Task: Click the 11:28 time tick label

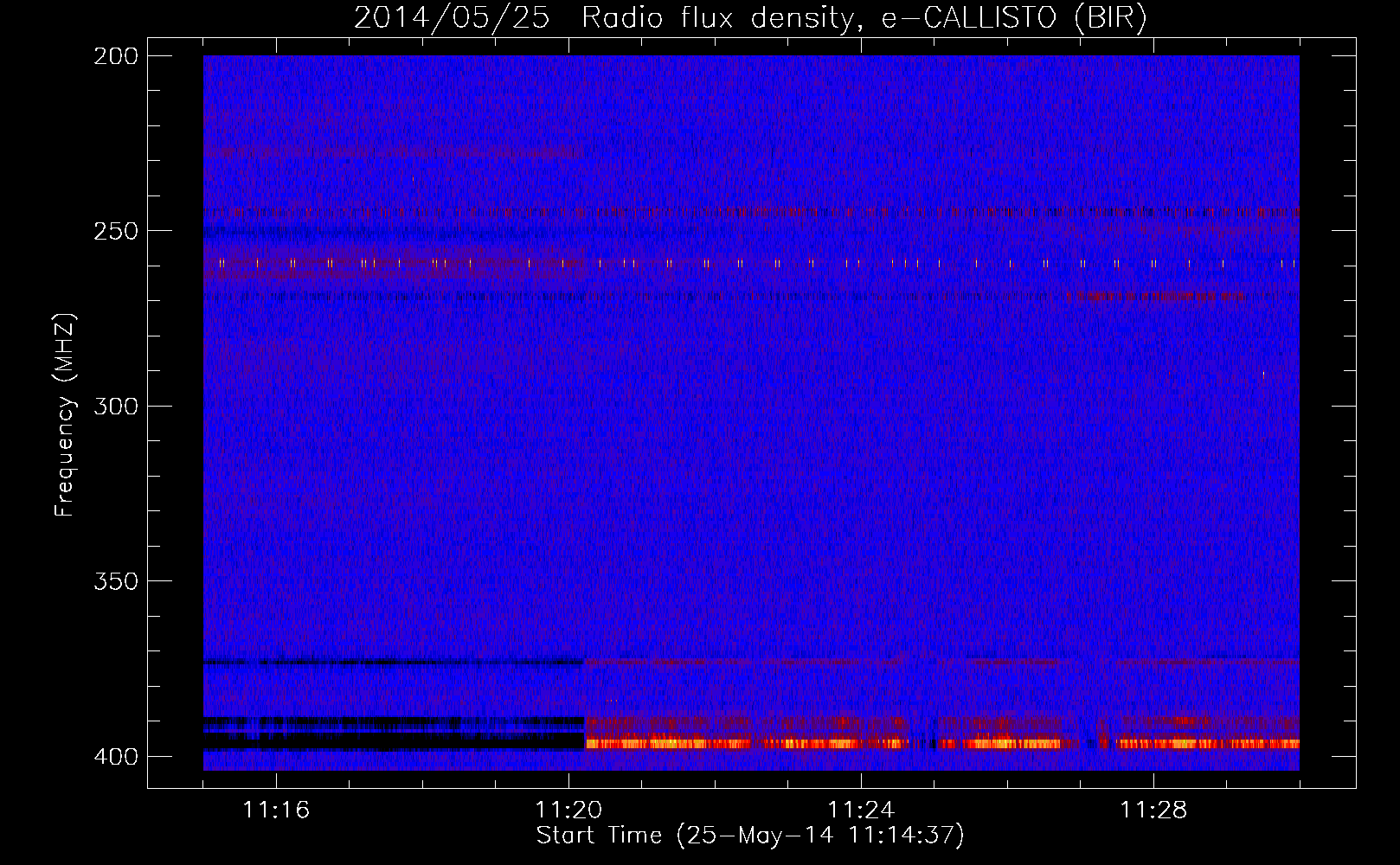Action: (1153, 810)
